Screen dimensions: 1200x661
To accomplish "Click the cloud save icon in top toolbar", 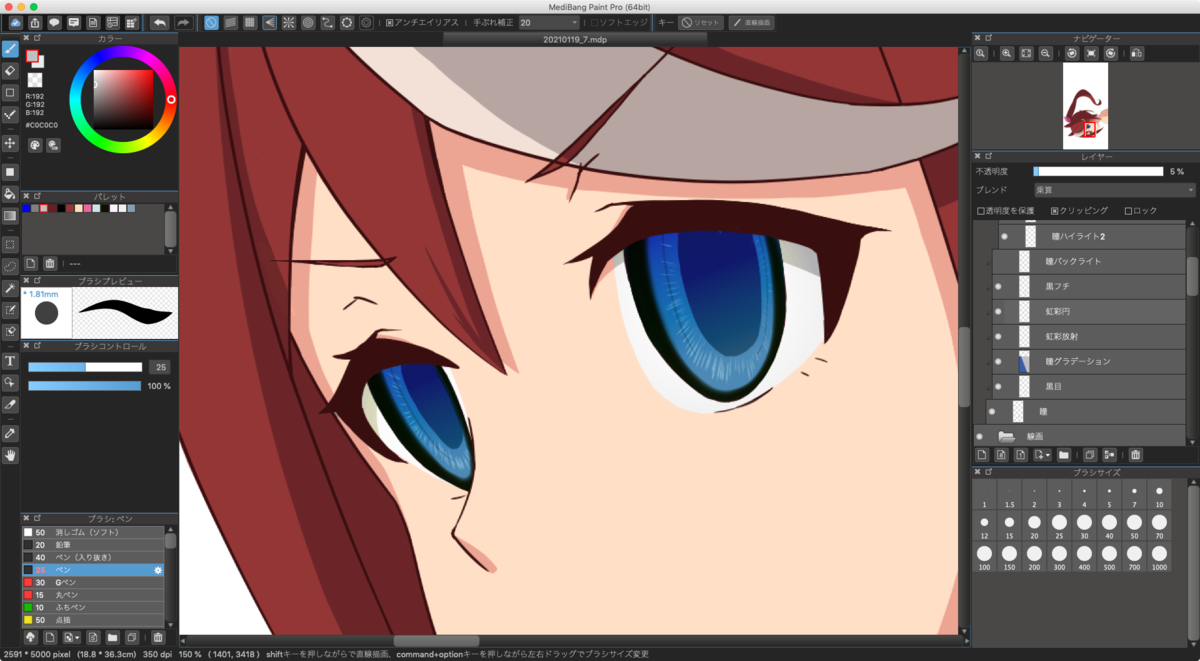I will point(15,22).
